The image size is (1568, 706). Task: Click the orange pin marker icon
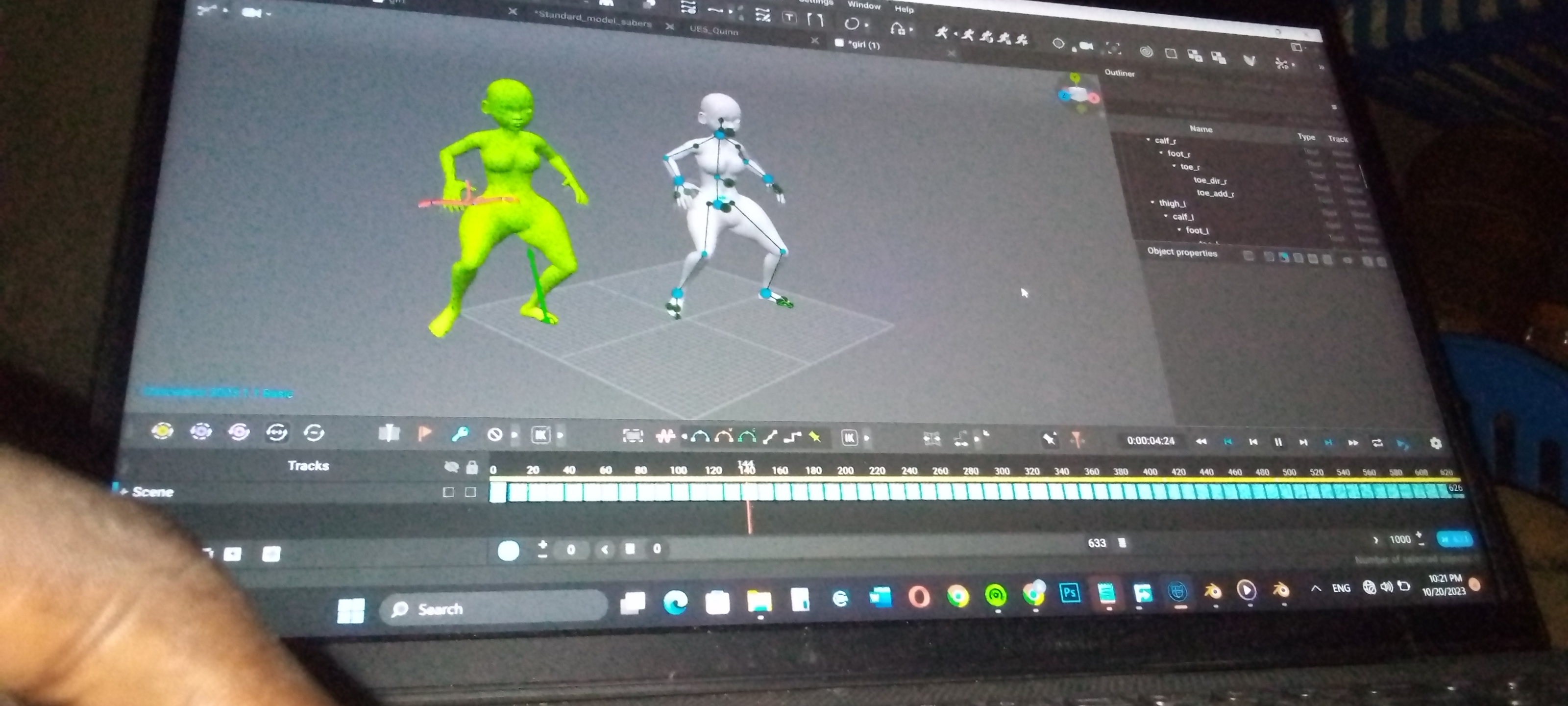(1077, 439)
